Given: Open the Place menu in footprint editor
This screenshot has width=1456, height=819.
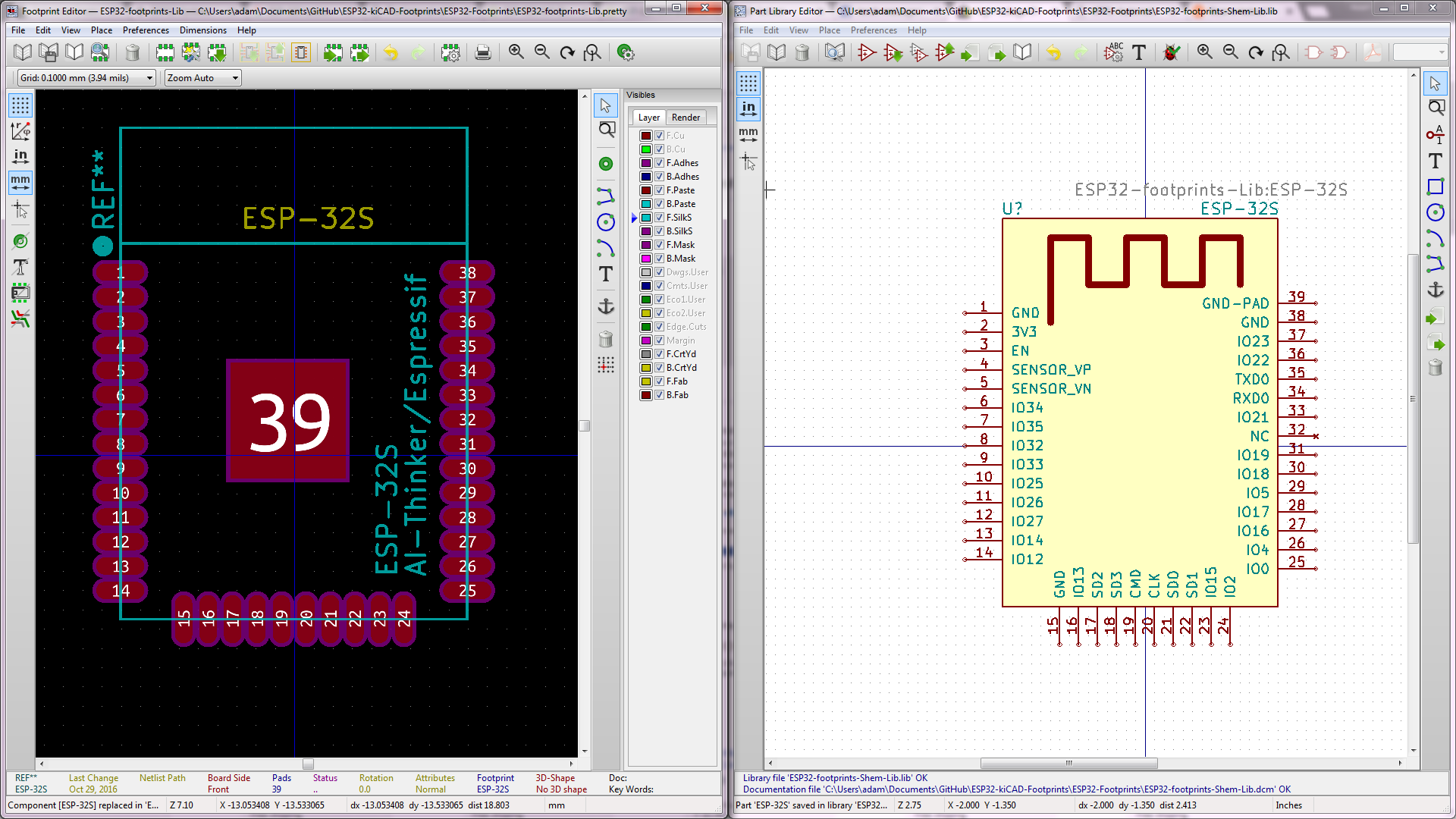Looking at the screenshot, I should tap(100, 30).
